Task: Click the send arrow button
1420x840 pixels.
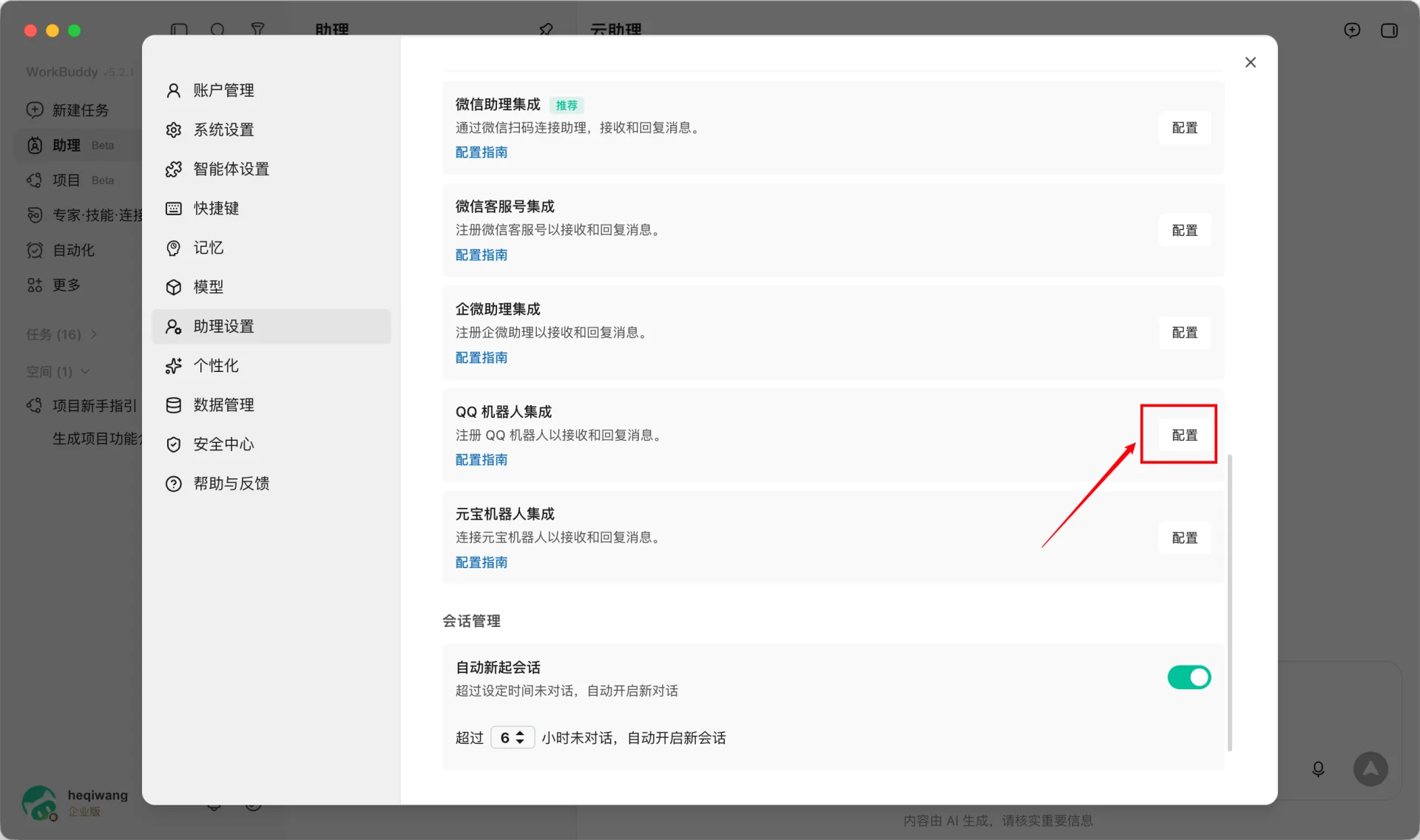Action: pyautogui.click(x=1370, y=769)
